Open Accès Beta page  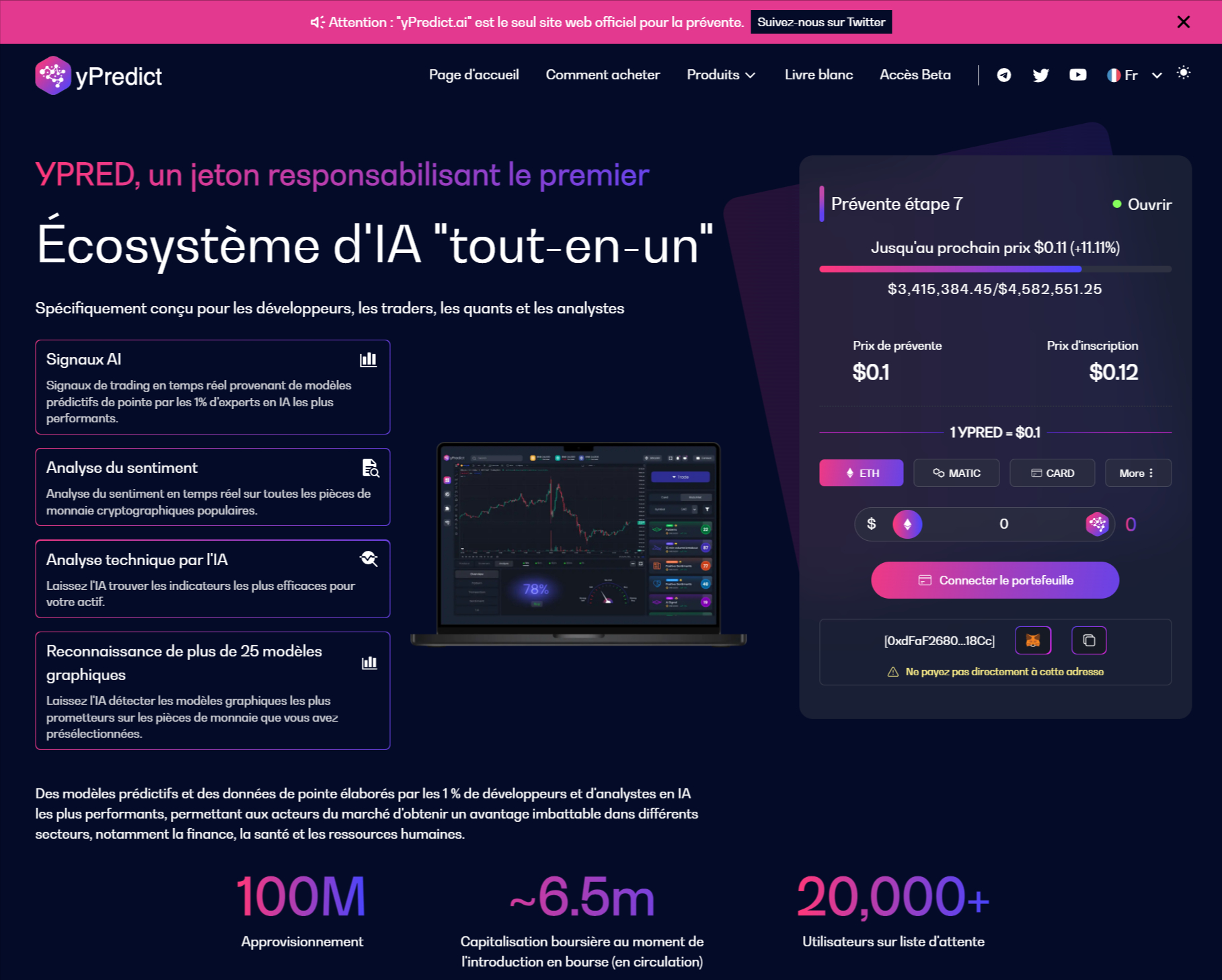[x=915, y=75]
